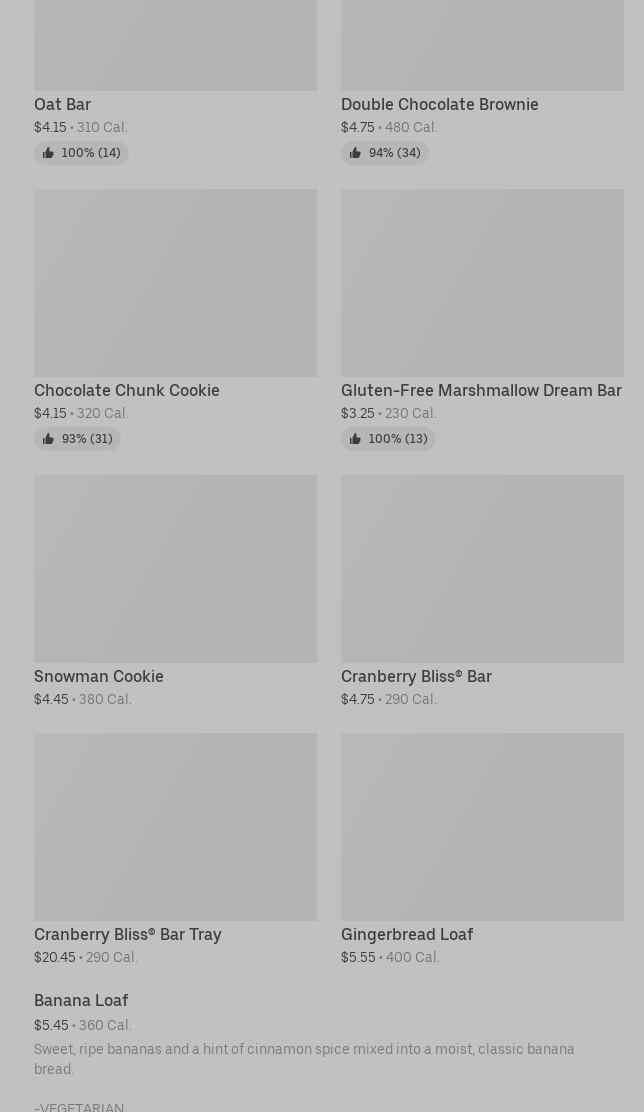644x1112 pixels.
Task: Click the Gluten-Free Marshmallow Dream Bar title
Action: pyautogui.click(x=481, y=390)
